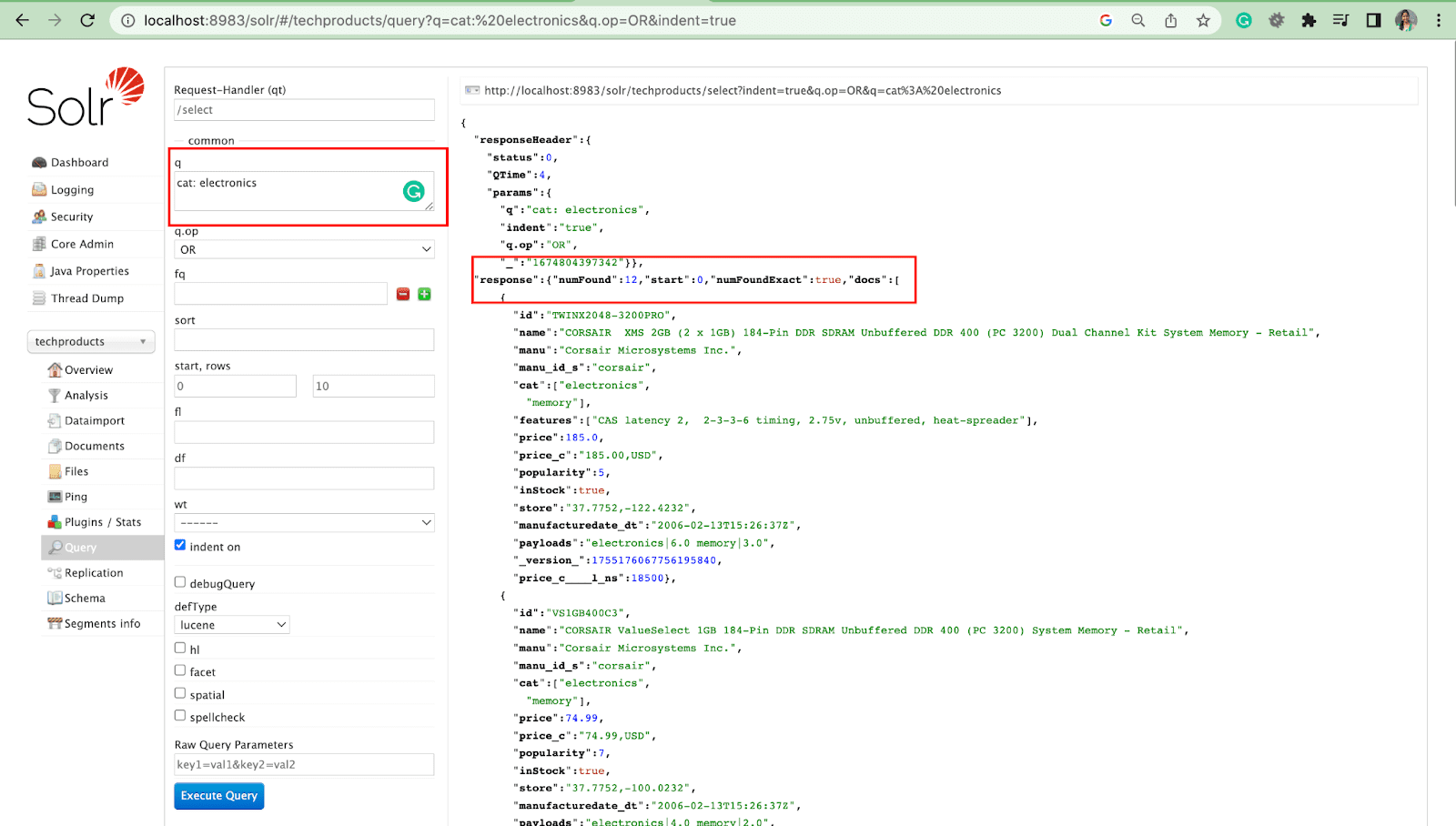Viewport: 1456px width, 826px height.
Task: Go to the Analysis menu item
Action: pyautogui.click(x=86, y=396)
